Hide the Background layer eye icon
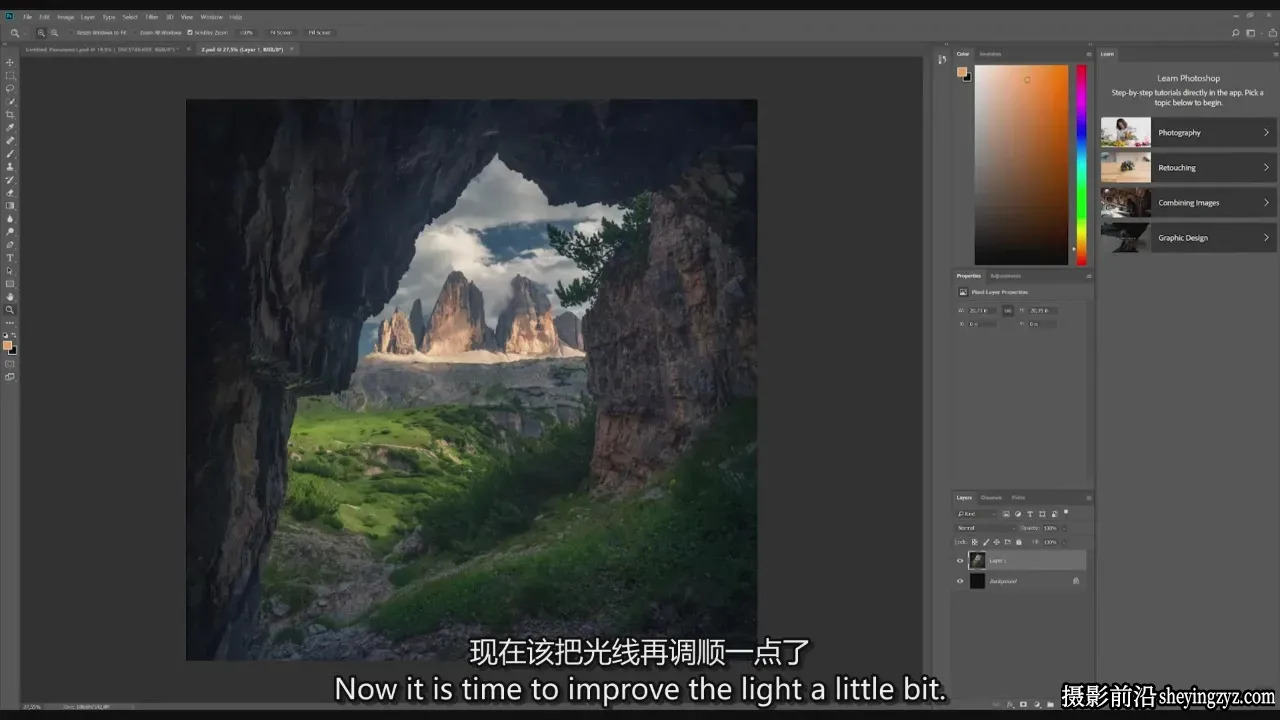The width and height of the screenshot is (1280, 720). click(960, 581)
